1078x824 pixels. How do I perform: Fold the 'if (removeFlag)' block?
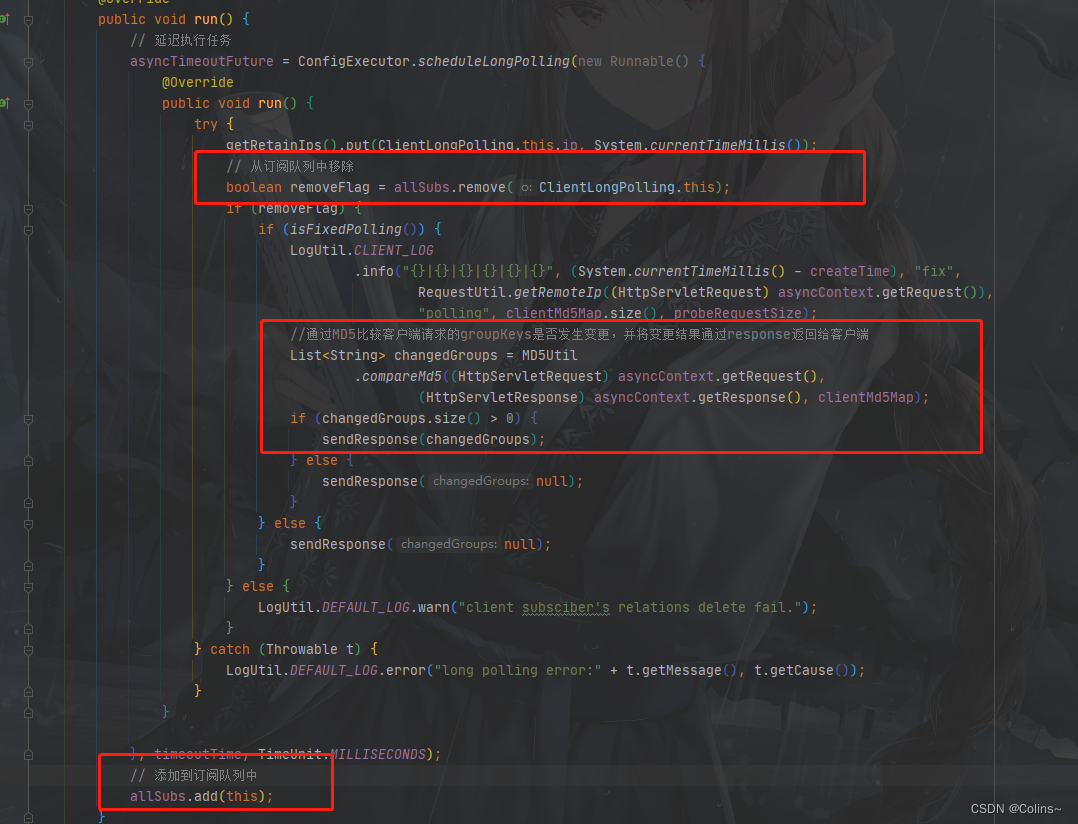28,209
